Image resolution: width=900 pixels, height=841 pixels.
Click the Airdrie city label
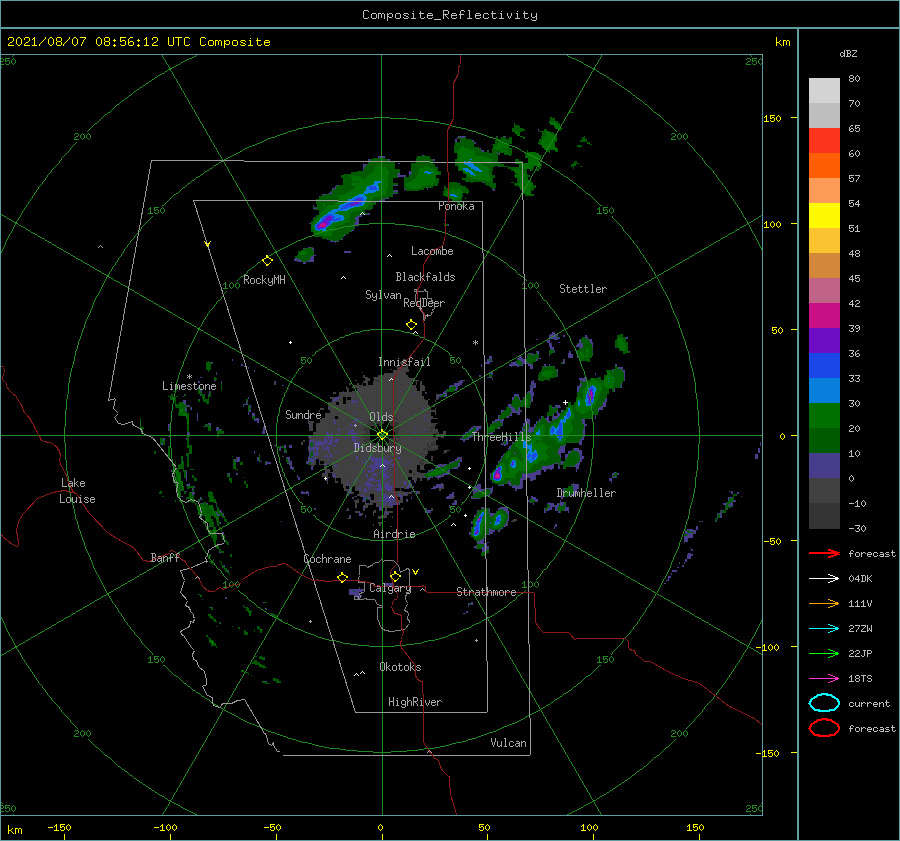[x=394, y=534]
